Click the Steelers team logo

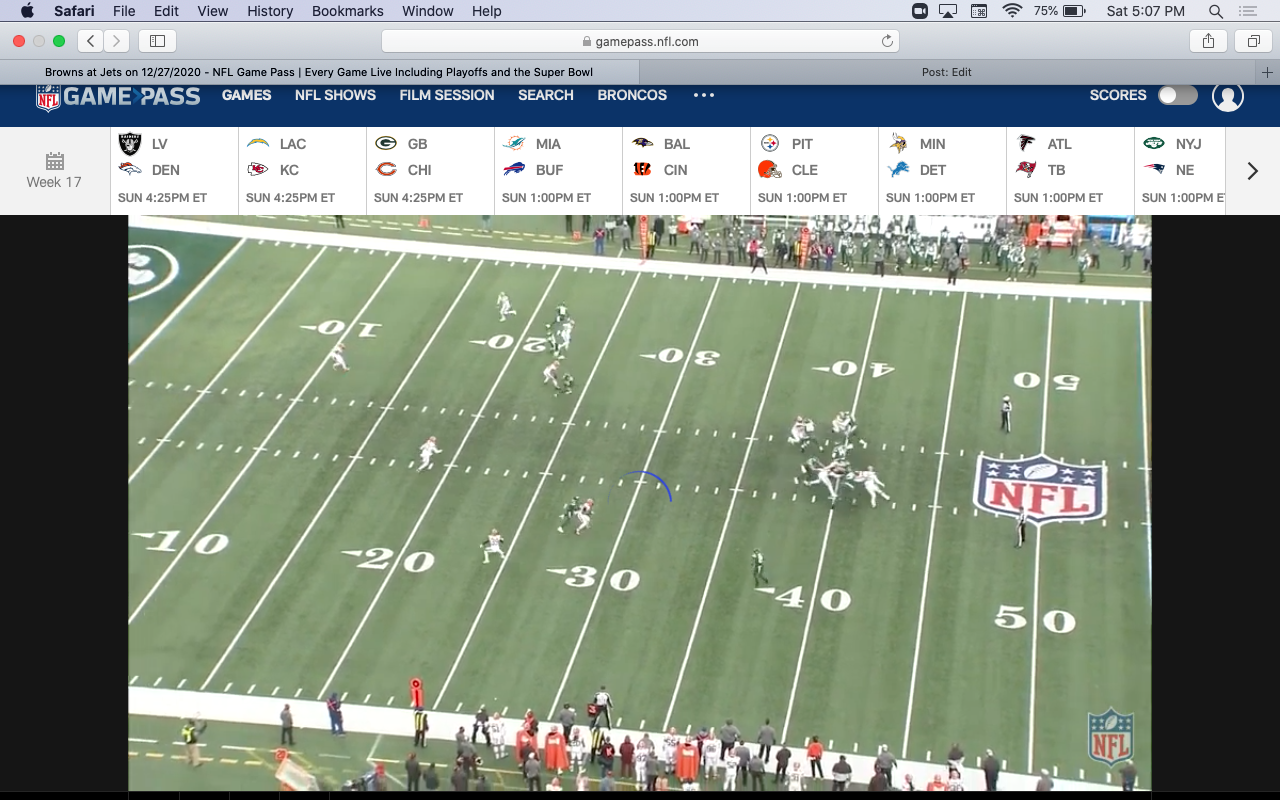[x=770, y=143]
